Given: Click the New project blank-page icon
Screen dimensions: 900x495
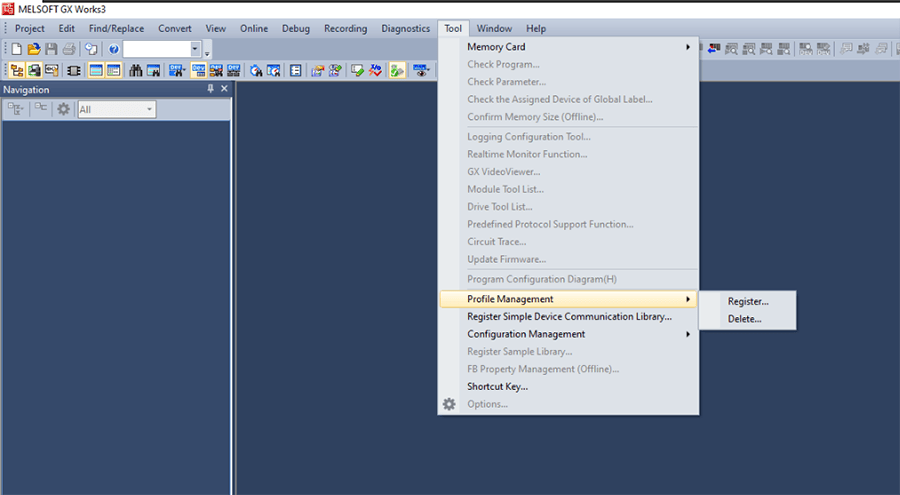Looking at the screenshot, I should [x=17, y=49].
